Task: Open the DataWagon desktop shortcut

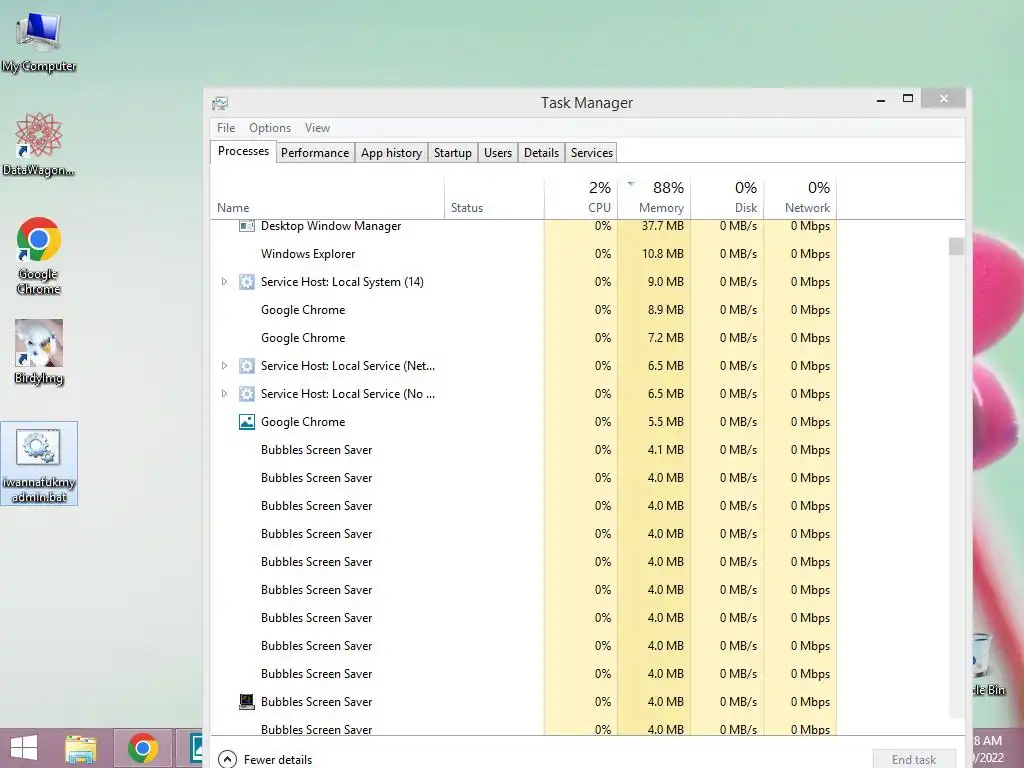Action: point(39,144)
